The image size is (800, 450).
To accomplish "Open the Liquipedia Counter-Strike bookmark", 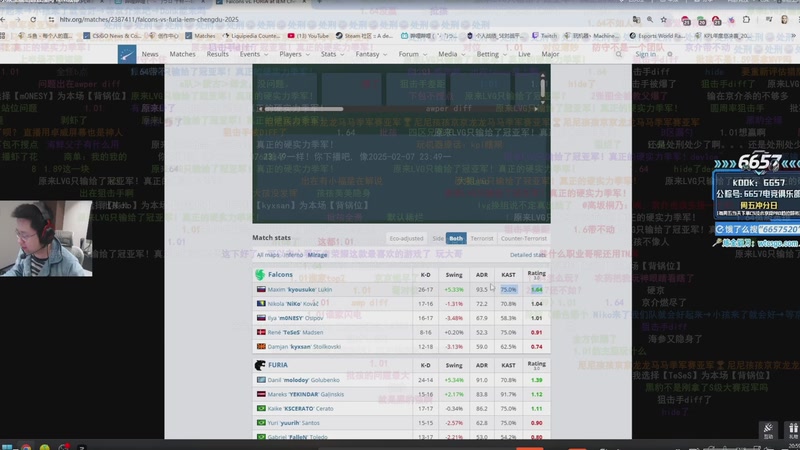I will [252, 36].
